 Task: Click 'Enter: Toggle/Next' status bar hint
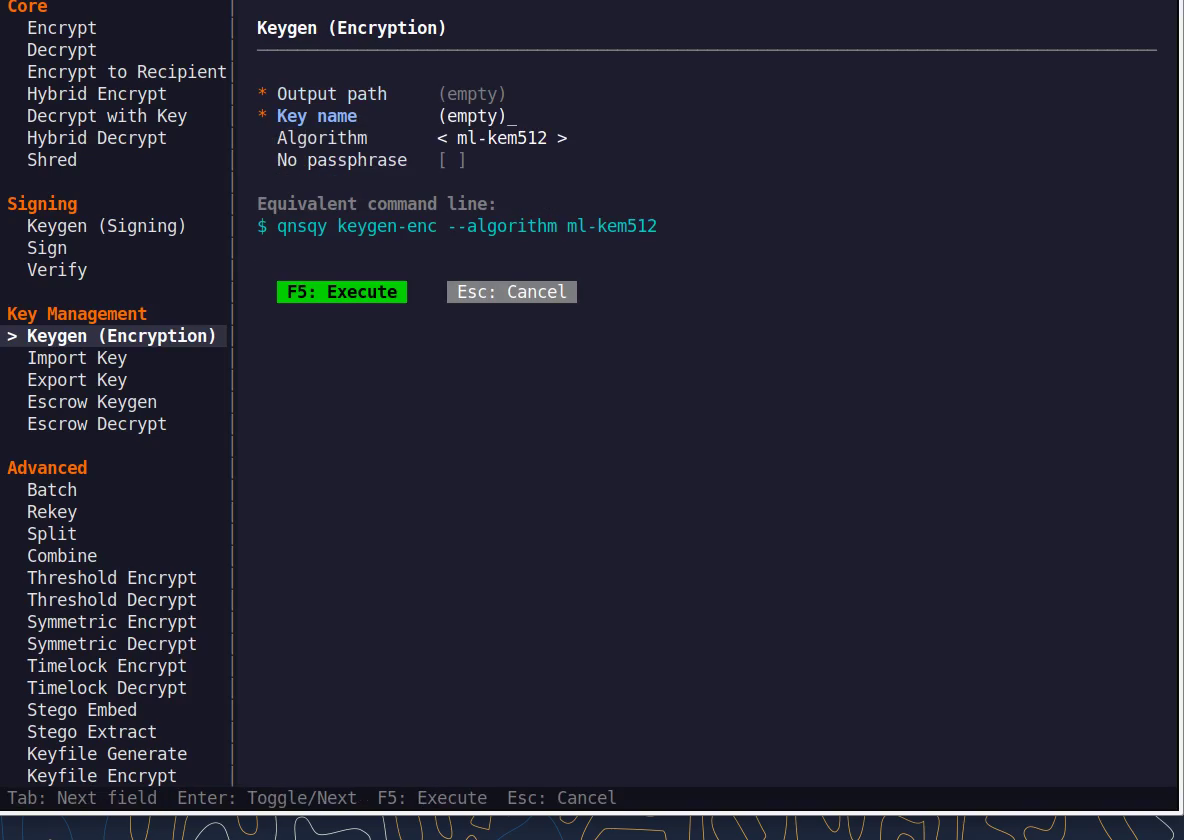[x=267, y=798]
